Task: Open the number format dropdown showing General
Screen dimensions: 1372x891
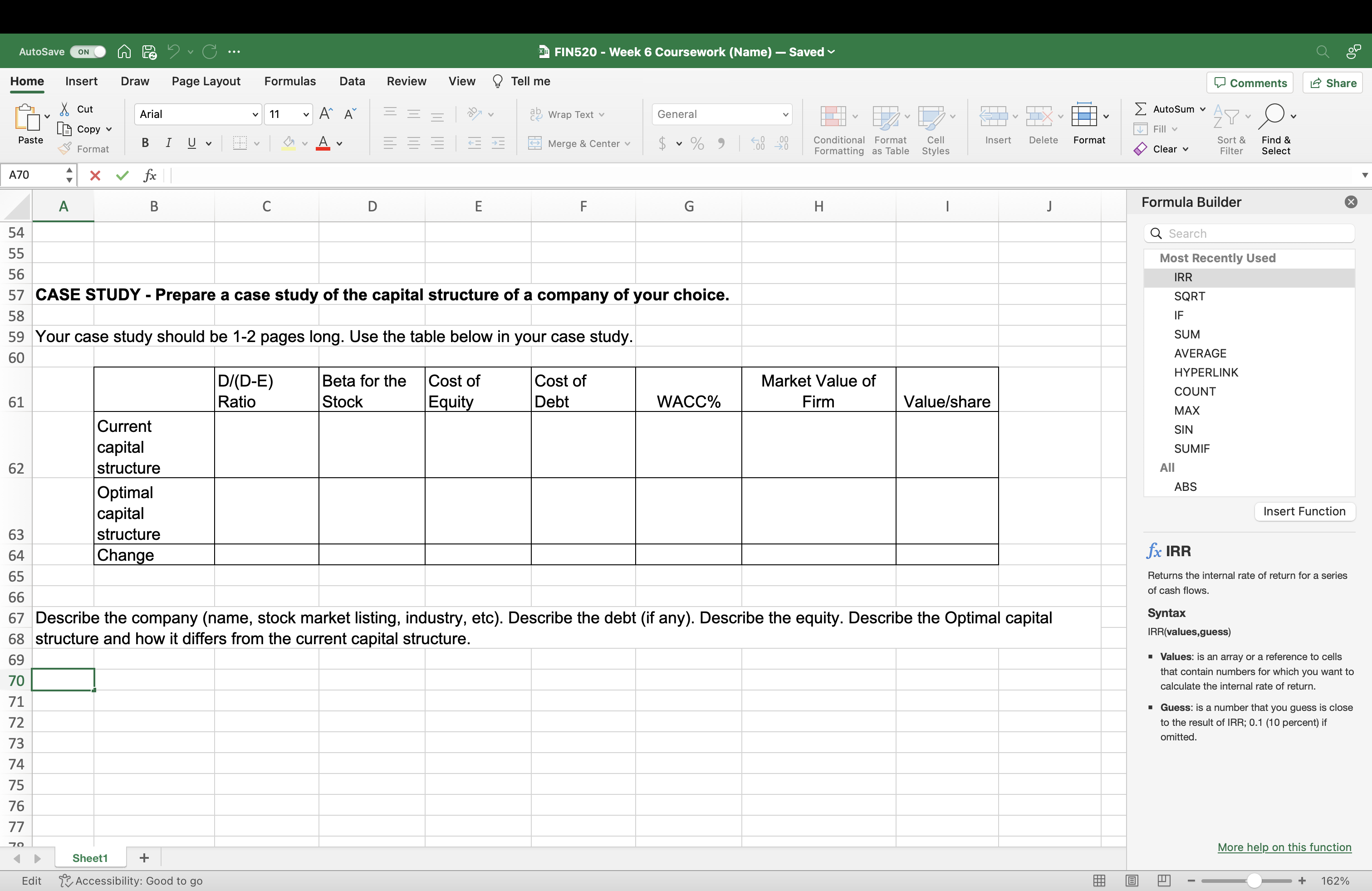Action: [722, 114]
